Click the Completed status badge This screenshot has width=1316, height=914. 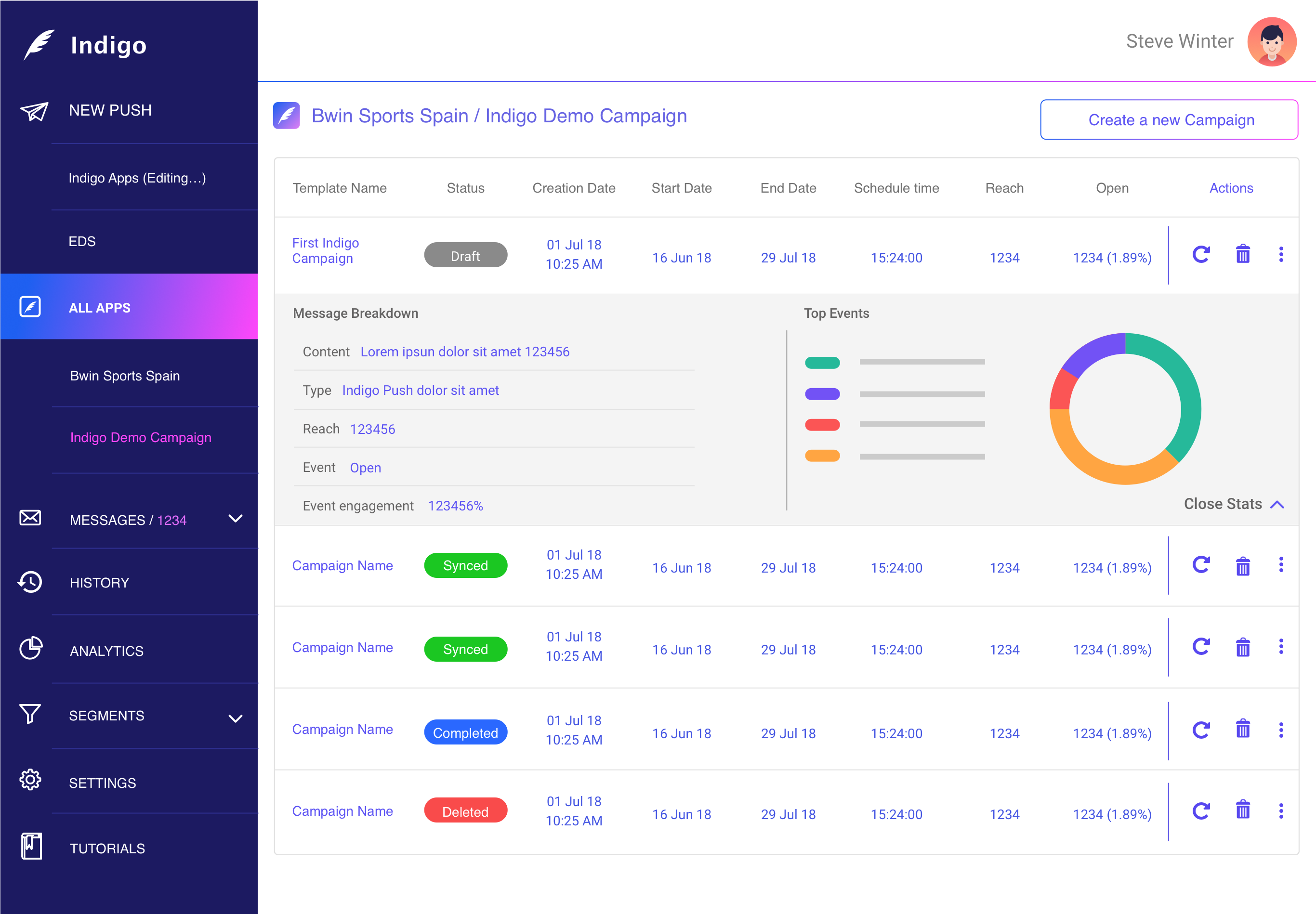(x=465, y=732)
